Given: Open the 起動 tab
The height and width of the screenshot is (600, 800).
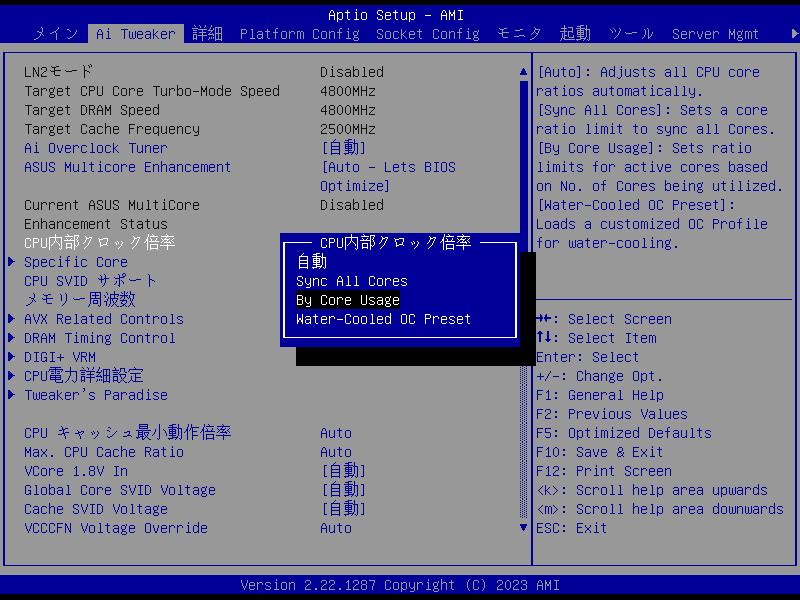Looking at the screenshot, I should coord(575,34).
